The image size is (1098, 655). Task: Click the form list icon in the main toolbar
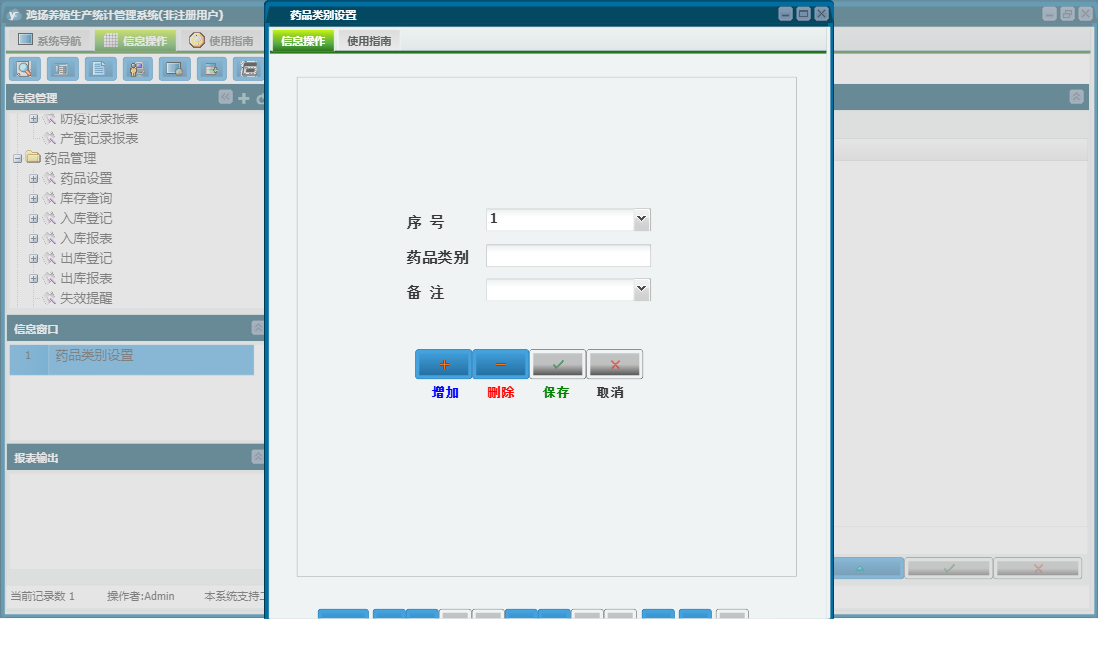coord(62,69)
